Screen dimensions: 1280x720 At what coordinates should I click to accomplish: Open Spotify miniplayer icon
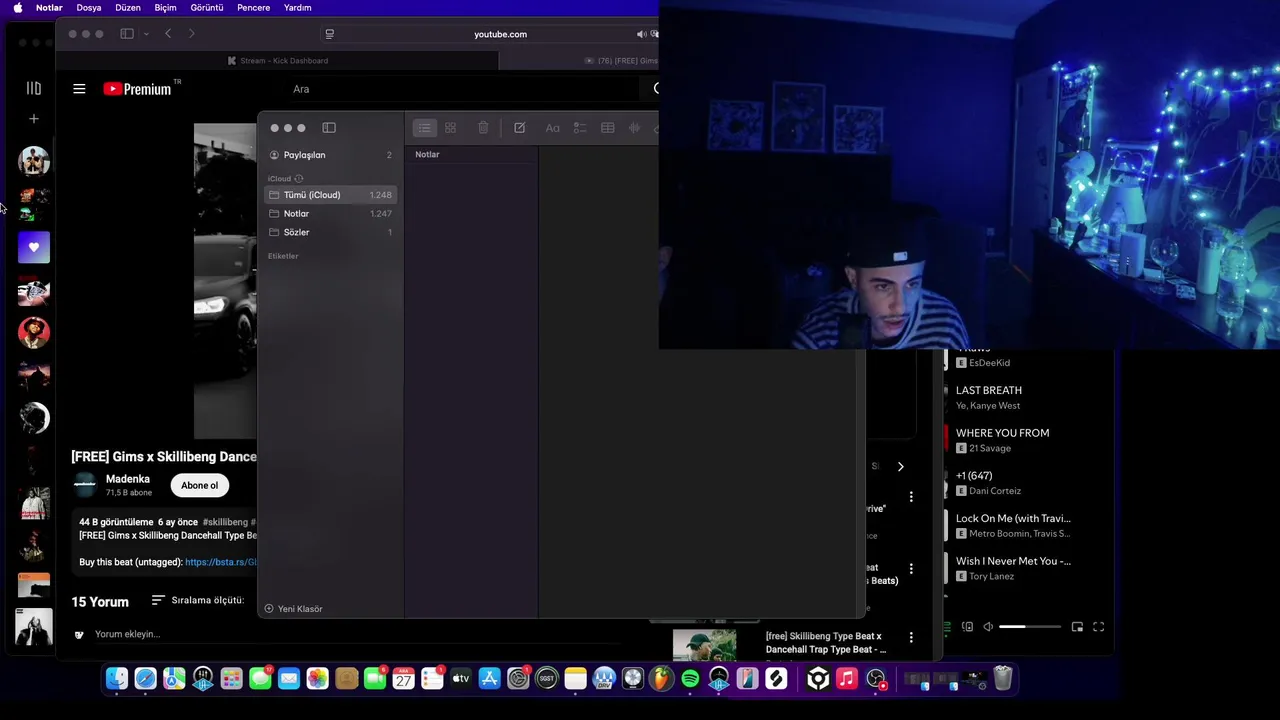(1077, 627)
